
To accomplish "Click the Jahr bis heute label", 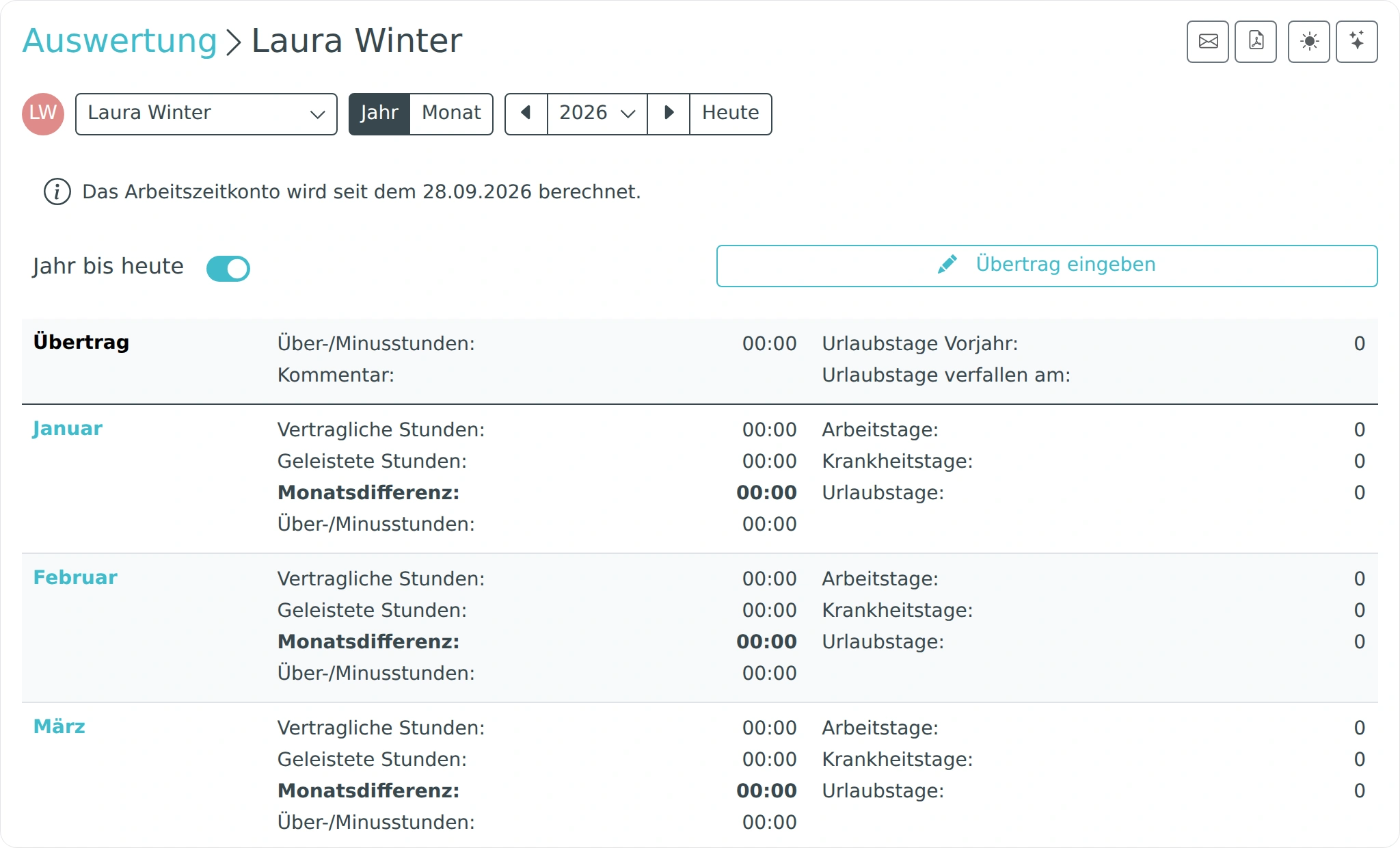I will point(108,266).
